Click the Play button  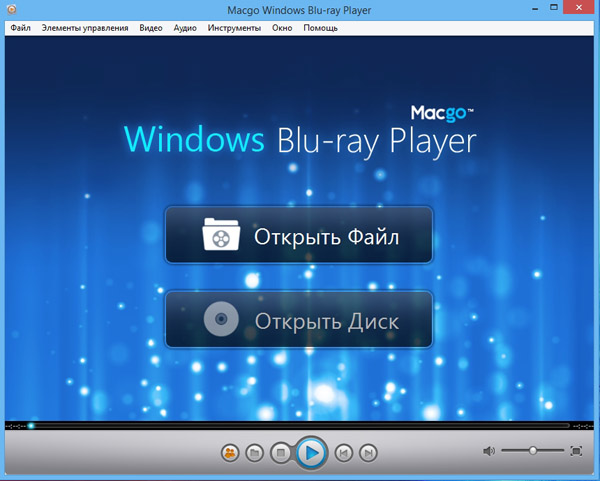click(x=312, y=453)
